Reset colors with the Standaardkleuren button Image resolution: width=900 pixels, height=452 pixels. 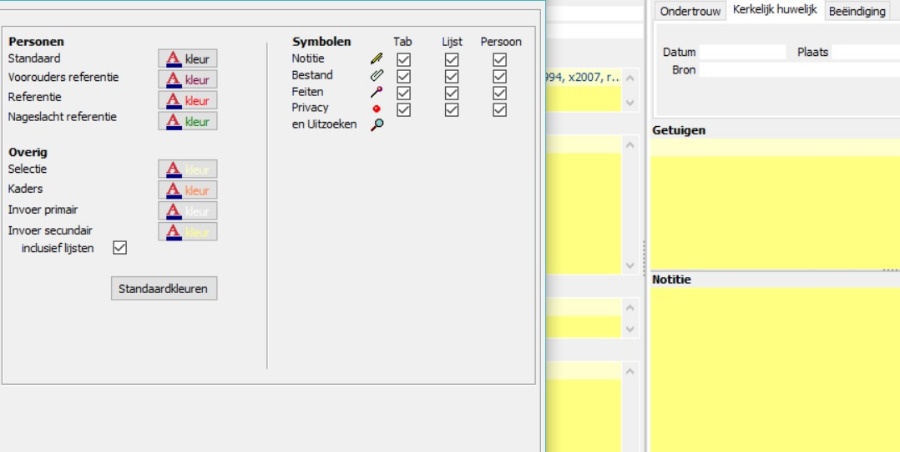163,289
